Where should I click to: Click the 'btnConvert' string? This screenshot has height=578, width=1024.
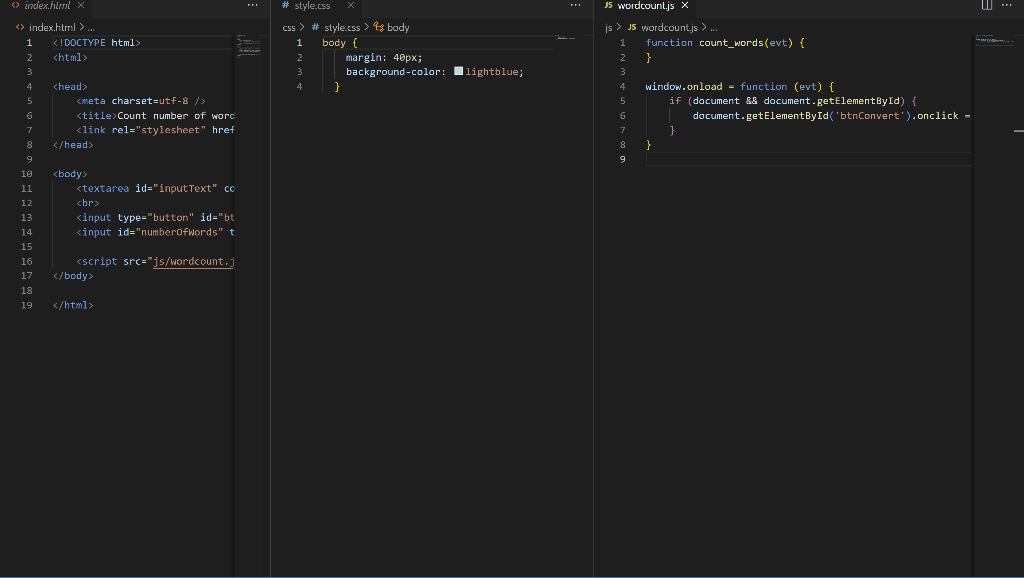click(x=869, y=116)
